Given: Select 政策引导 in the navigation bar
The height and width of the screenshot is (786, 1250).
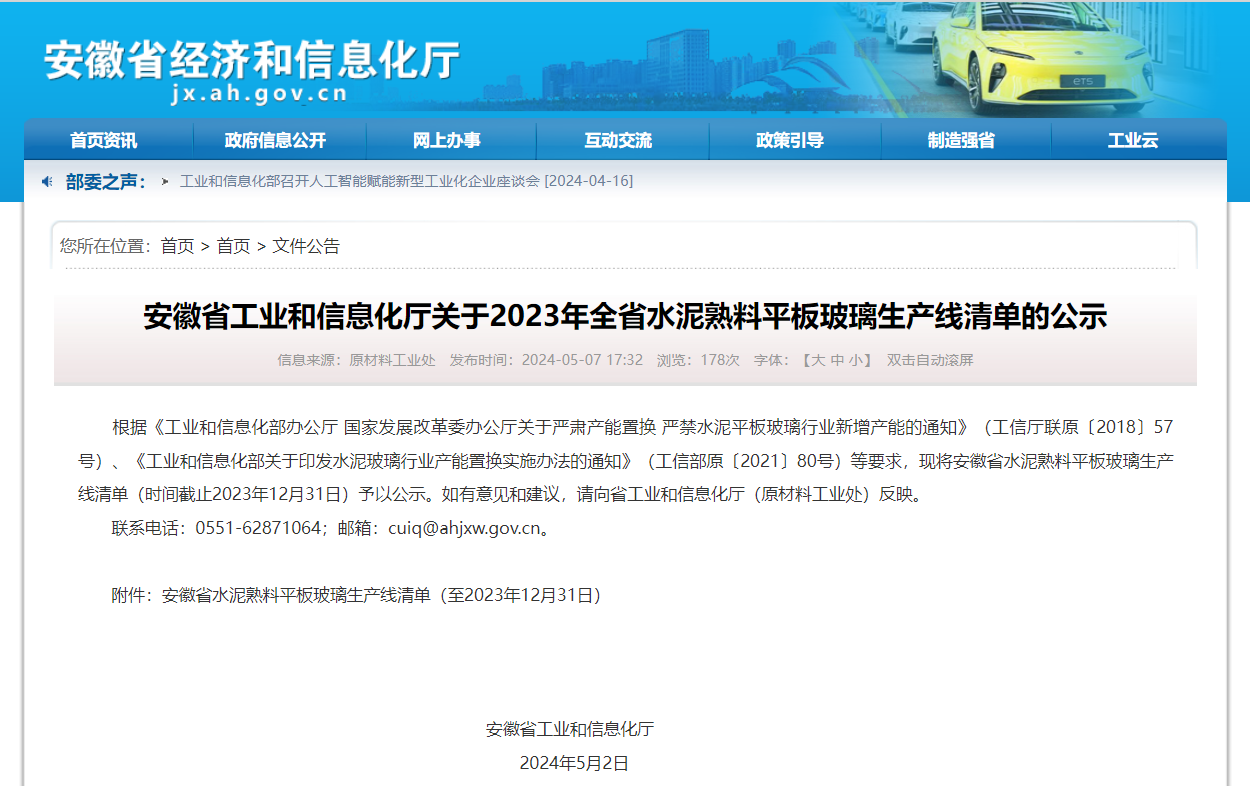Looking at the screenshot, I should pos(790,140).
